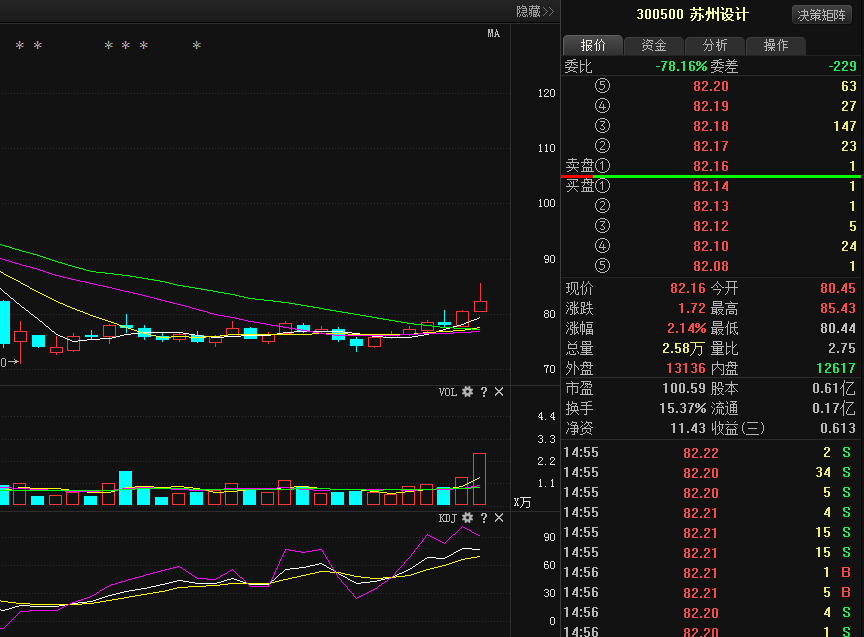The height and width of the screenshot is (637, 864).
Task: Switch to the 分析 tab
Action: [715, 45]
